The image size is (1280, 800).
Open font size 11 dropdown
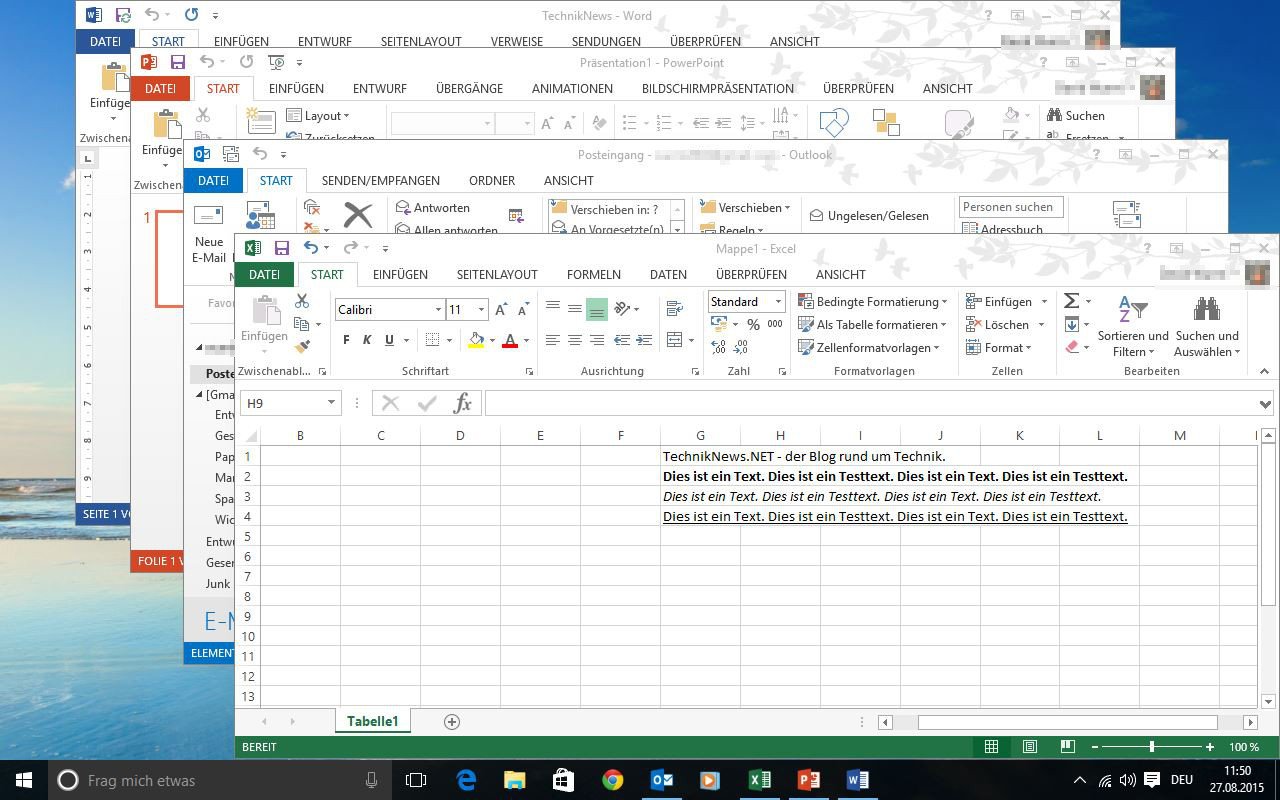click(481, 310)
